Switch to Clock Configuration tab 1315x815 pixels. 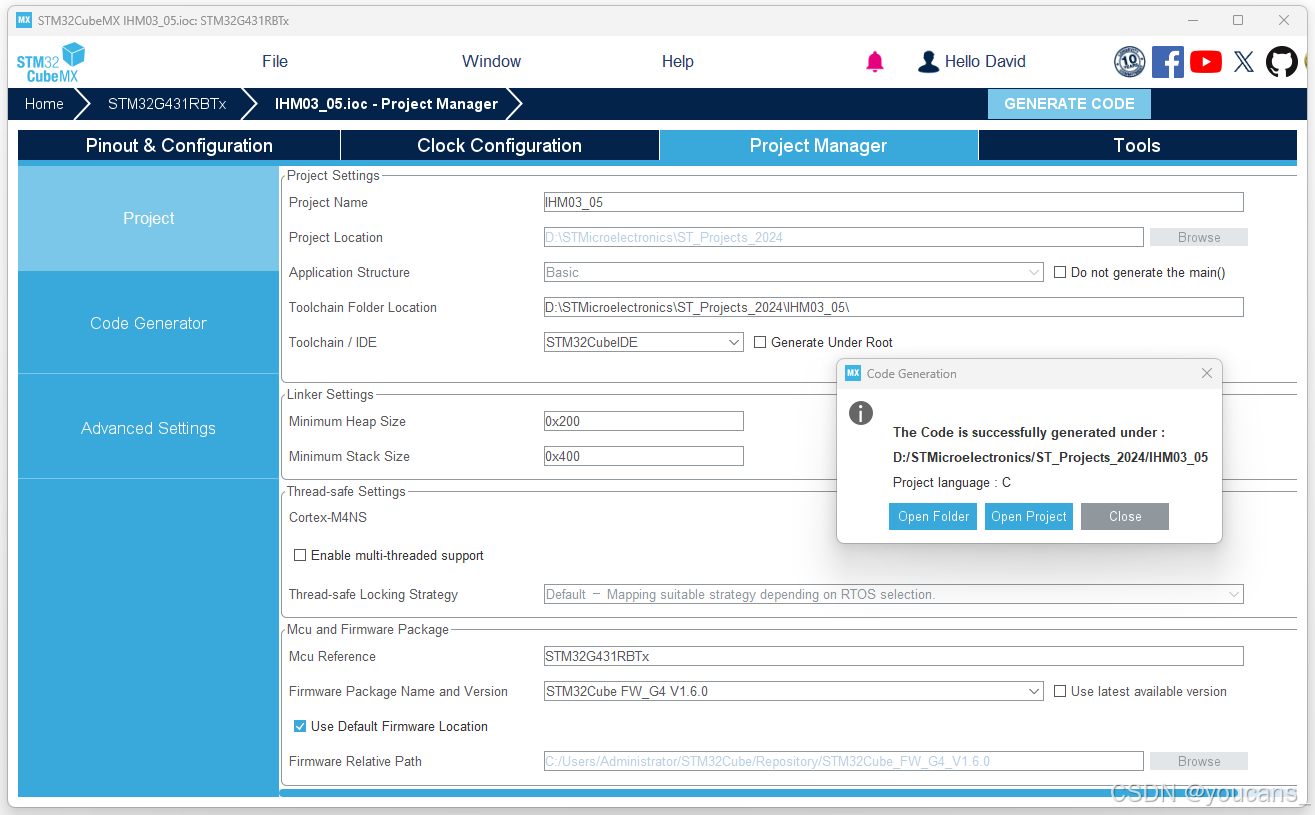pos(500,146)
